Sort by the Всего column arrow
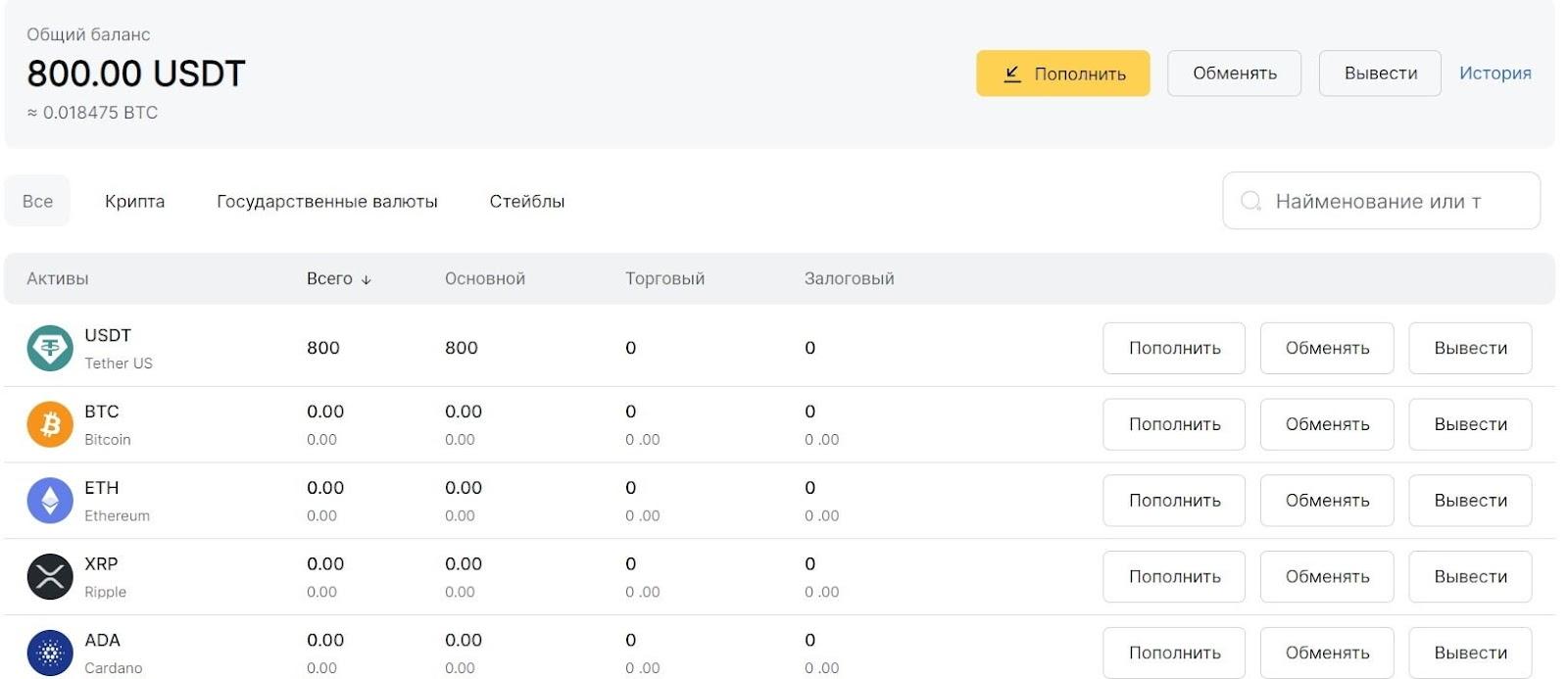Screen dimensions: 1568x679 pyautogui.click(x=367, y=279)
